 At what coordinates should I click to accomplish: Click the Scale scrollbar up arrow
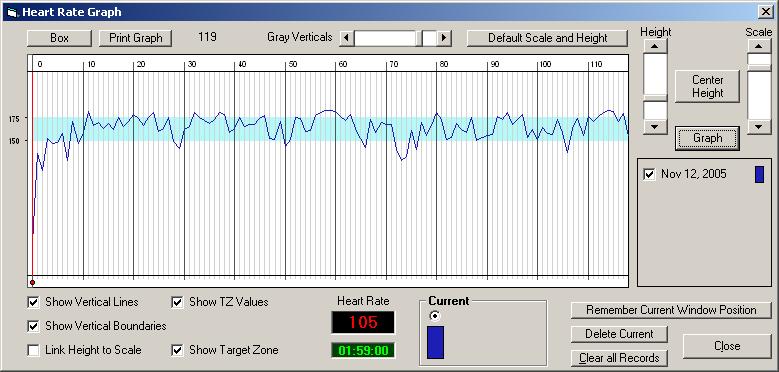tap(759, 46)
